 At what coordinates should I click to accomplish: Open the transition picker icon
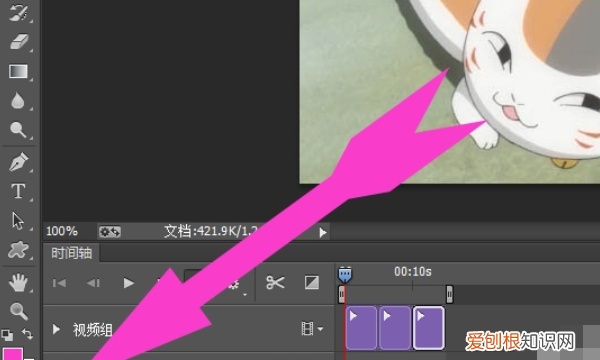tap(312, 283)
